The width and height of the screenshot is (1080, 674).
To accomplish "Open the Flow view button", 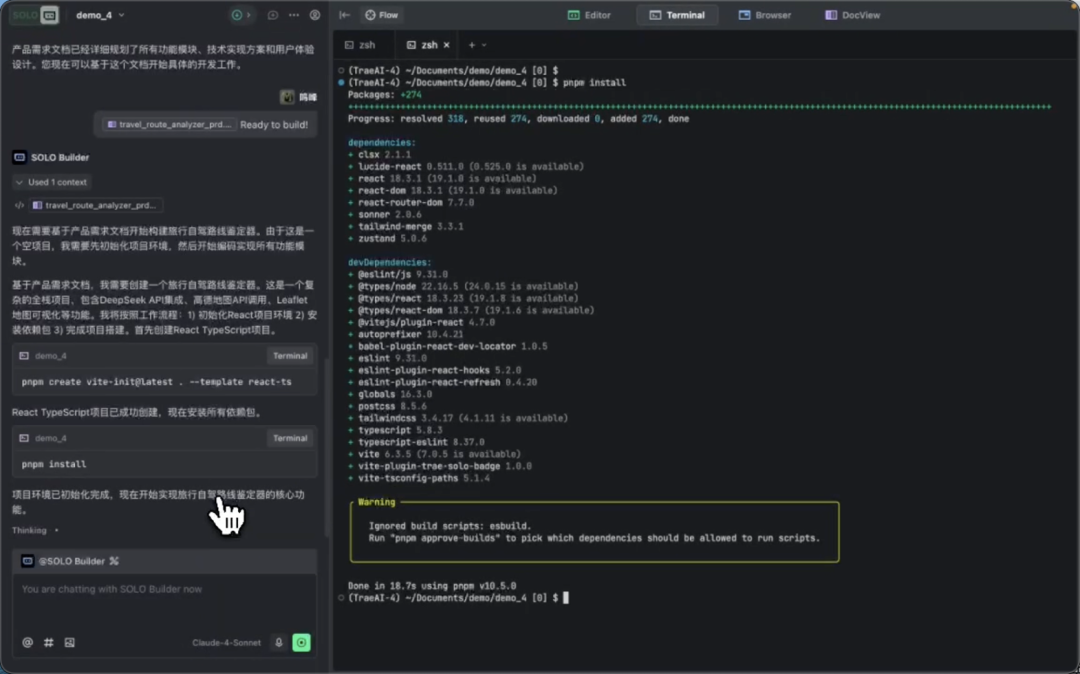I will click(382, 15).
